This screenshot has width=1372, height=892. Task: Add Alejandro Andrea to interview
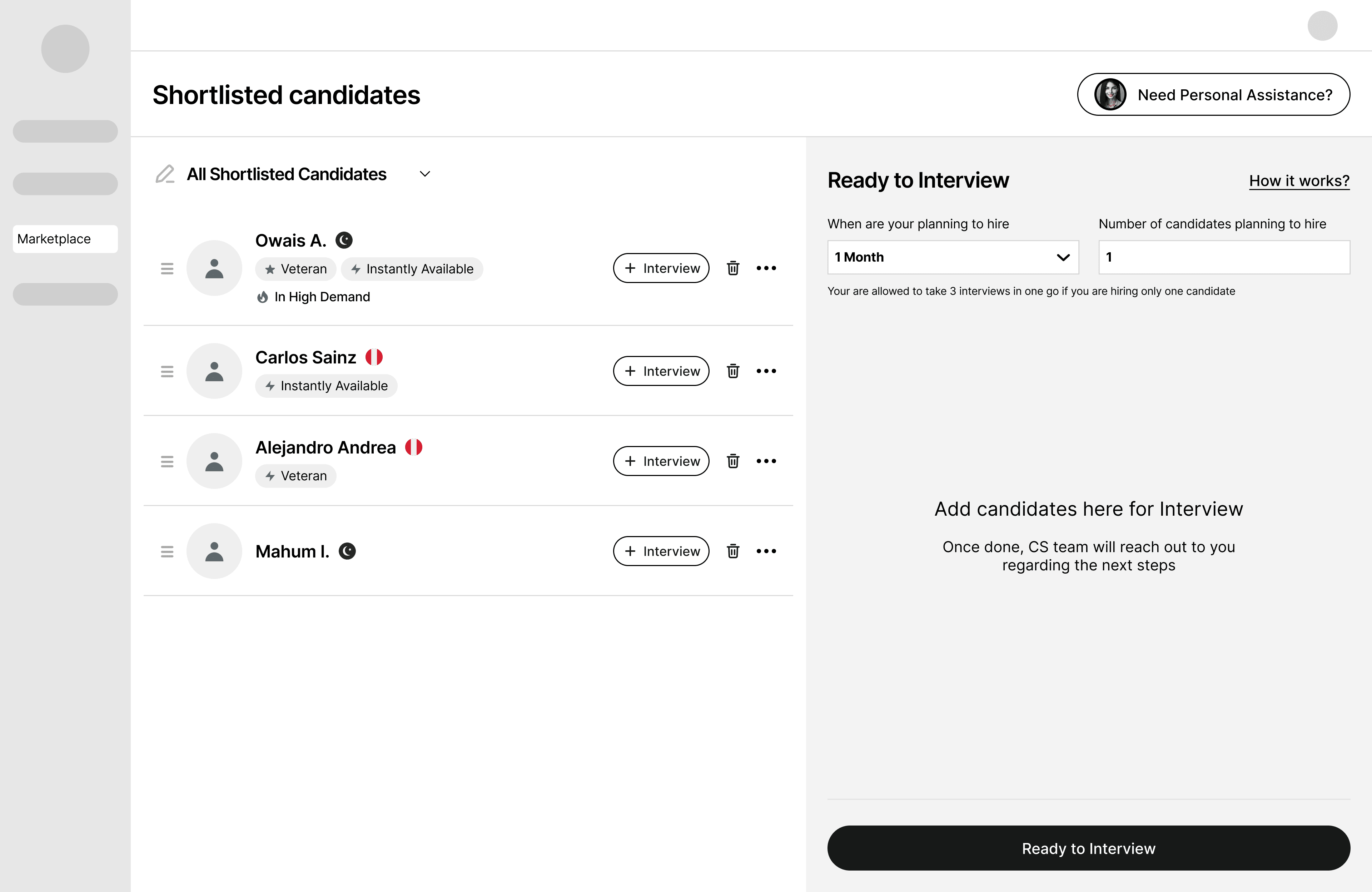(x=661, y=461)
